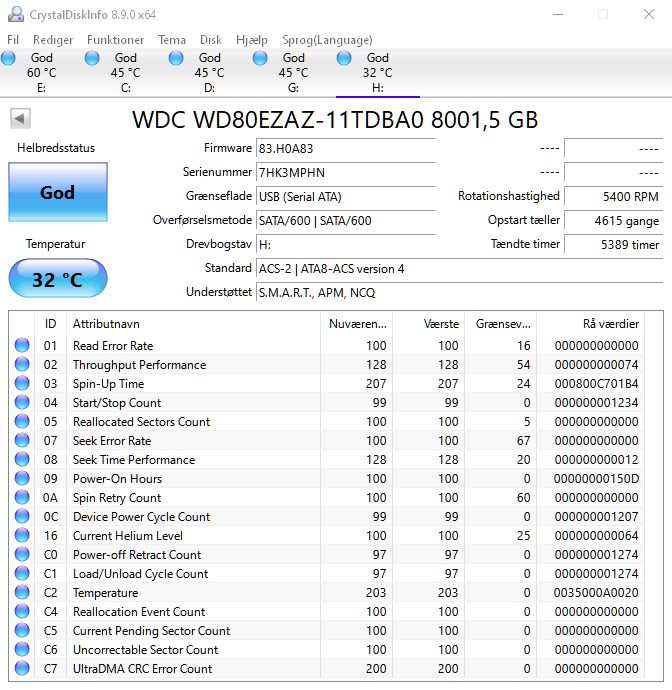Open the Tema menu

pos(172,40)
